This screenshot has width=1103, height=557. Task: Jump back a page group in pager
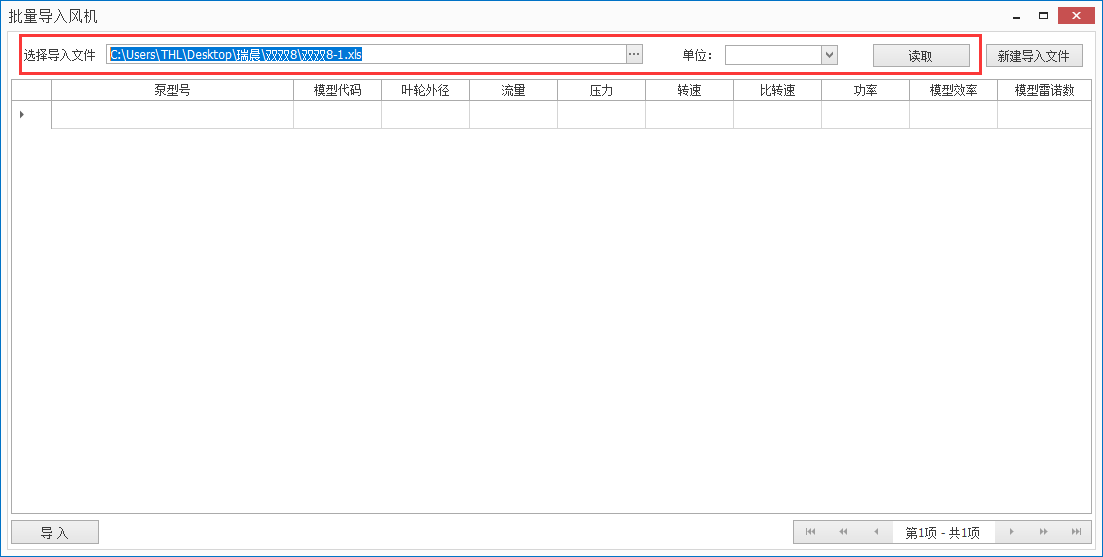point(843,532)
